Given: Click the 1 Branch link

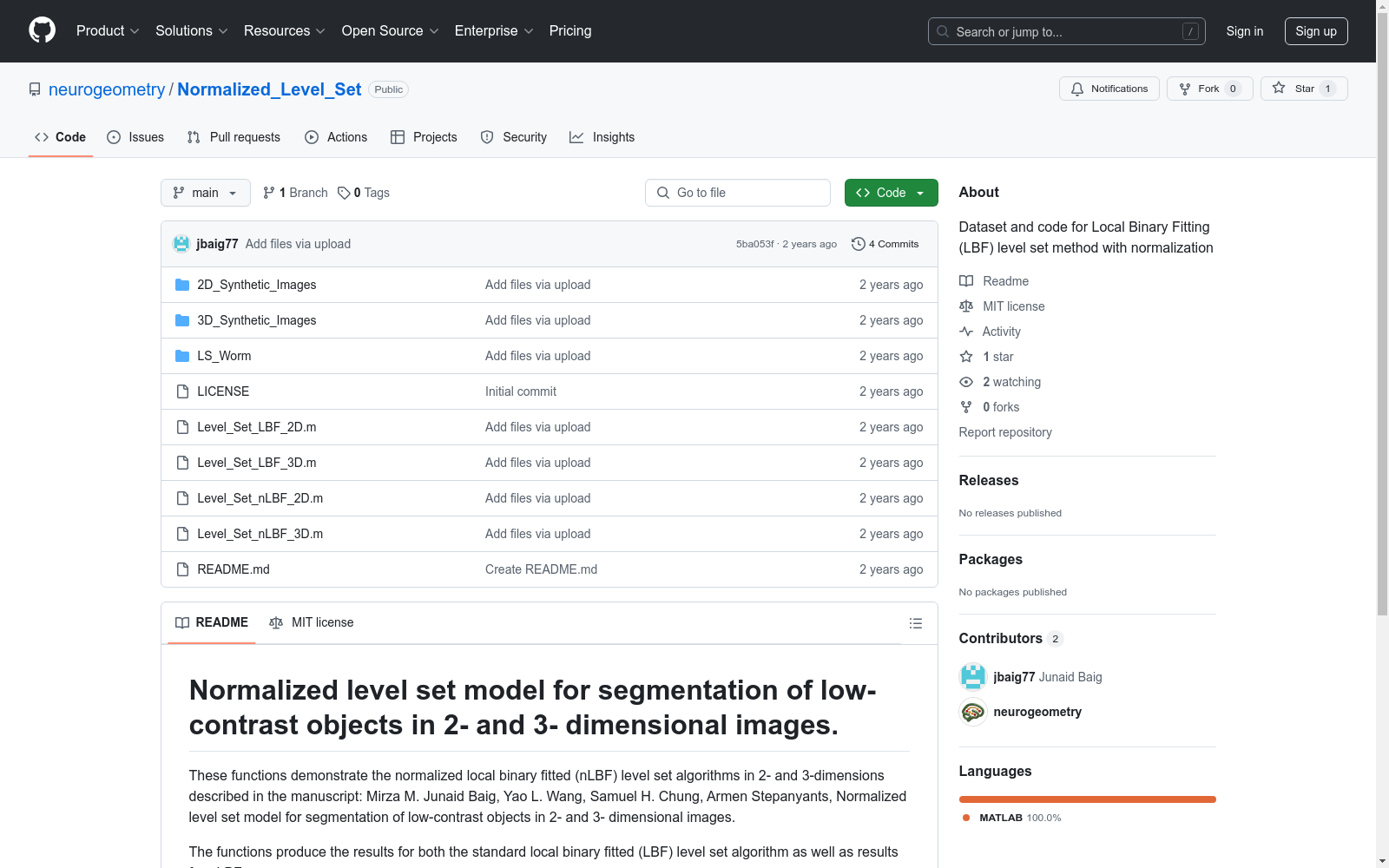Looking at the screenshot, I should coord(295,193).
